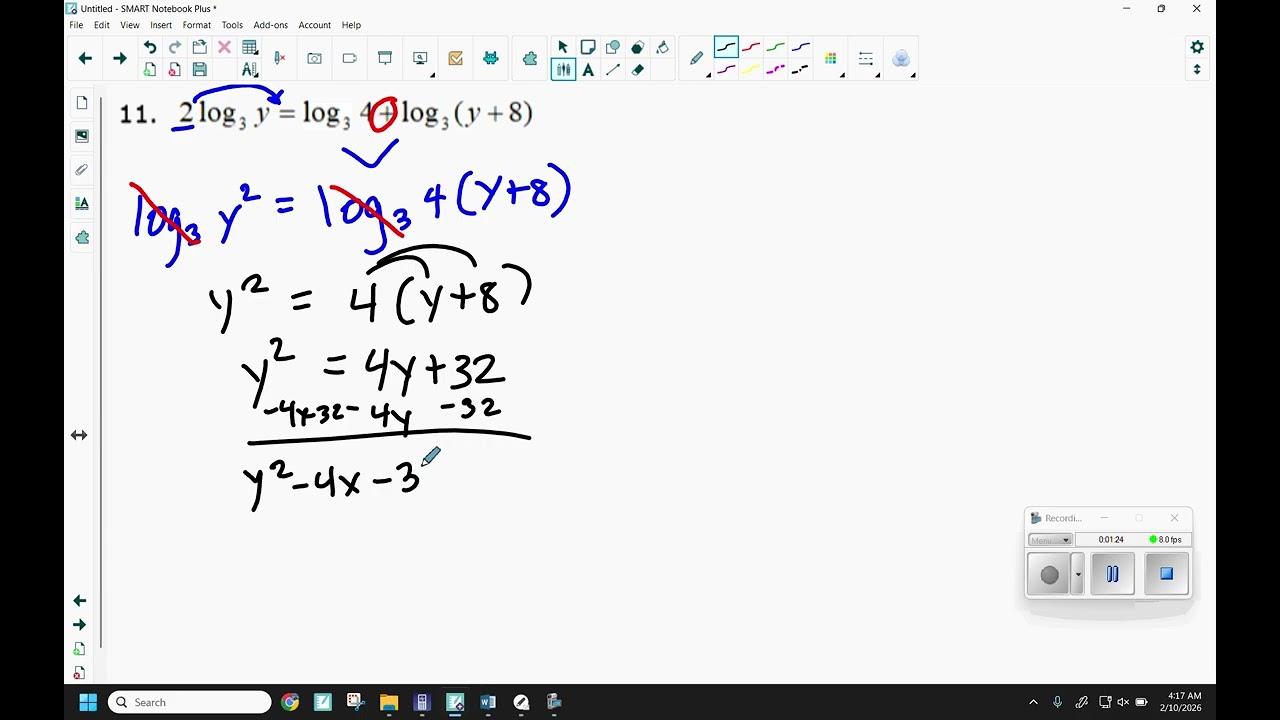This screenshot has width=1280, height=720.
Task: Open the Gallery sidebar tab
Action: point(82,136)
